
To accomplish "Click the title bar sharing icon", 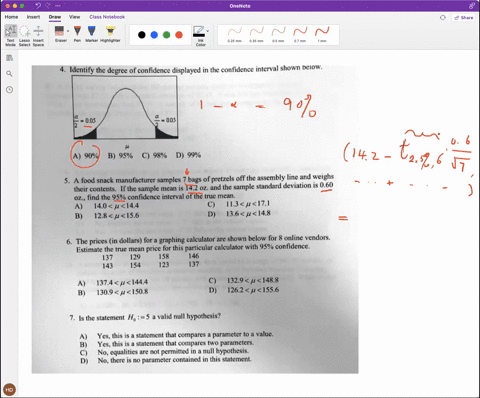I will tap(472, 6).
